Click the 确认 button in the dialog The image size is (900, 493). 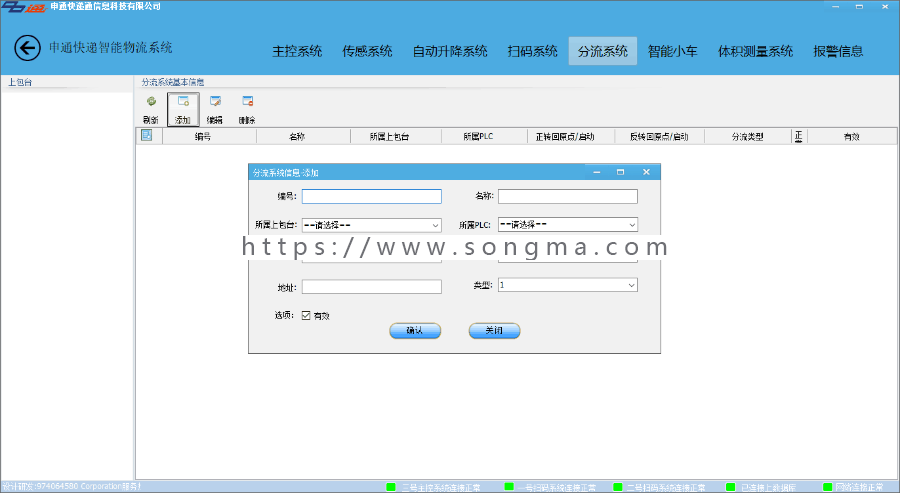415,331
